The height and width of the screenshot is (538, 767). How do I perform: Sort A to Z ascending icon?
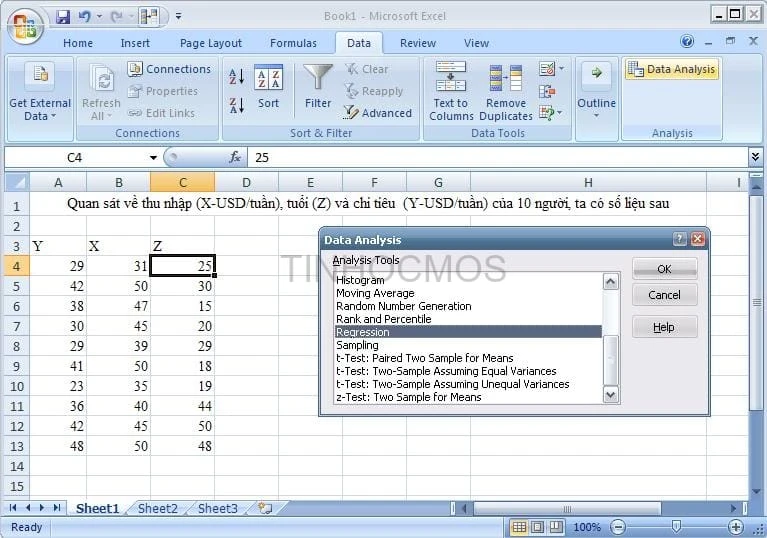point(237,76)
